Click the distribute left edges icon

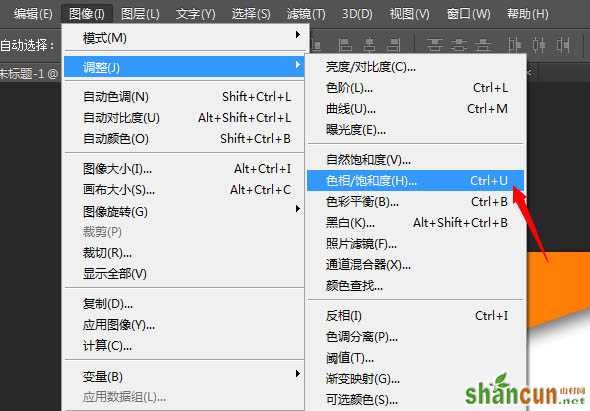514,46
